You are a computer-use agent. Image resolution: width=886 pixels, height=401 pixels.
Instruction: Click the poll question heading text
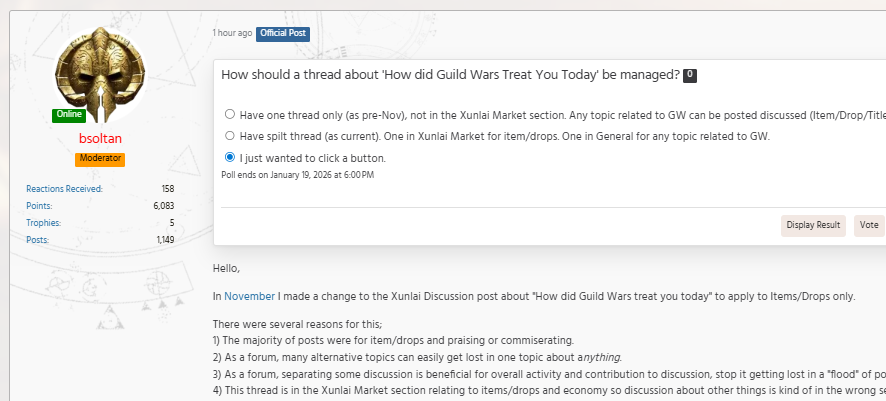450,76
